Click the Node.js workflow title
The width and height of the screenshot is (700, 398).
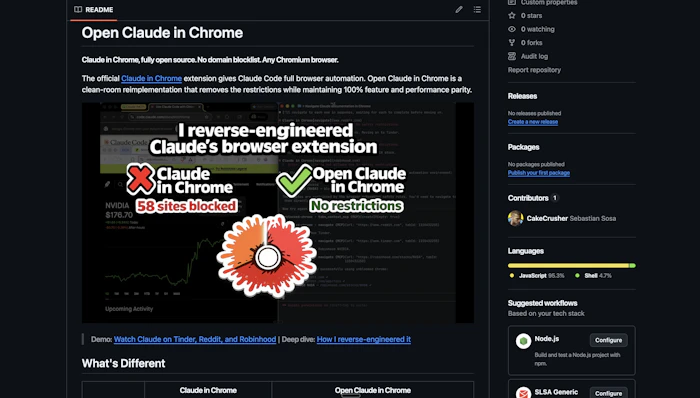[x=547, y=339]
